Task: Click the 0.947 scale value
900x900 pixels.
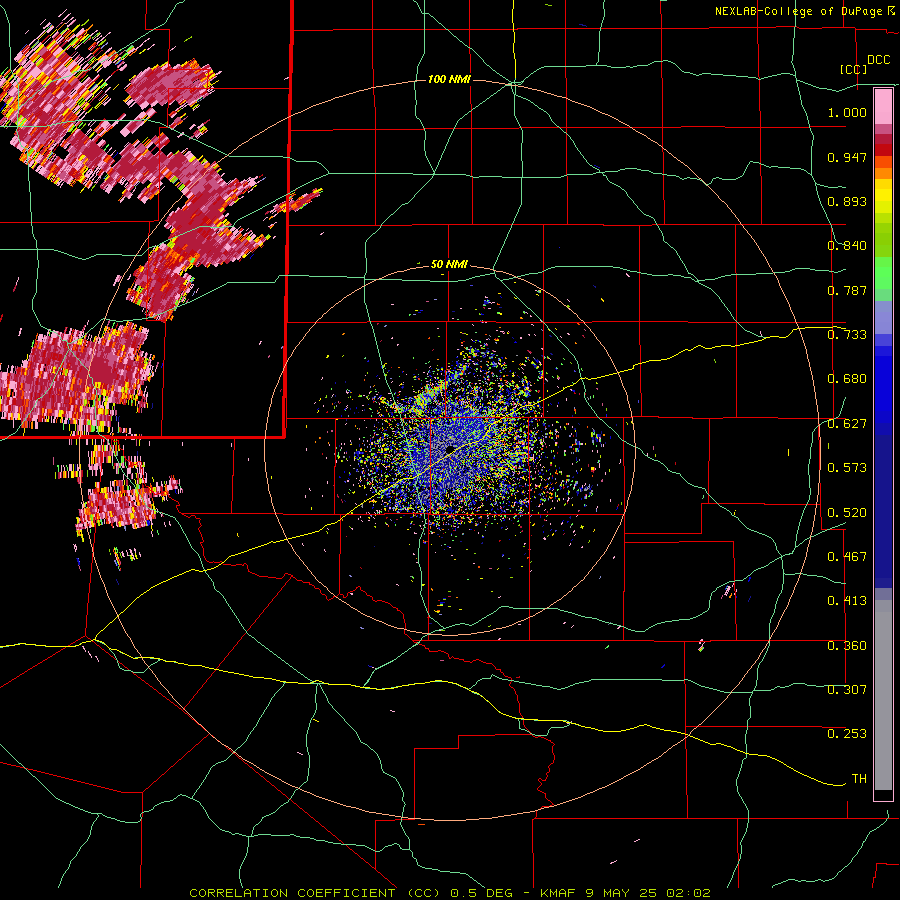Action: [847, 157]
